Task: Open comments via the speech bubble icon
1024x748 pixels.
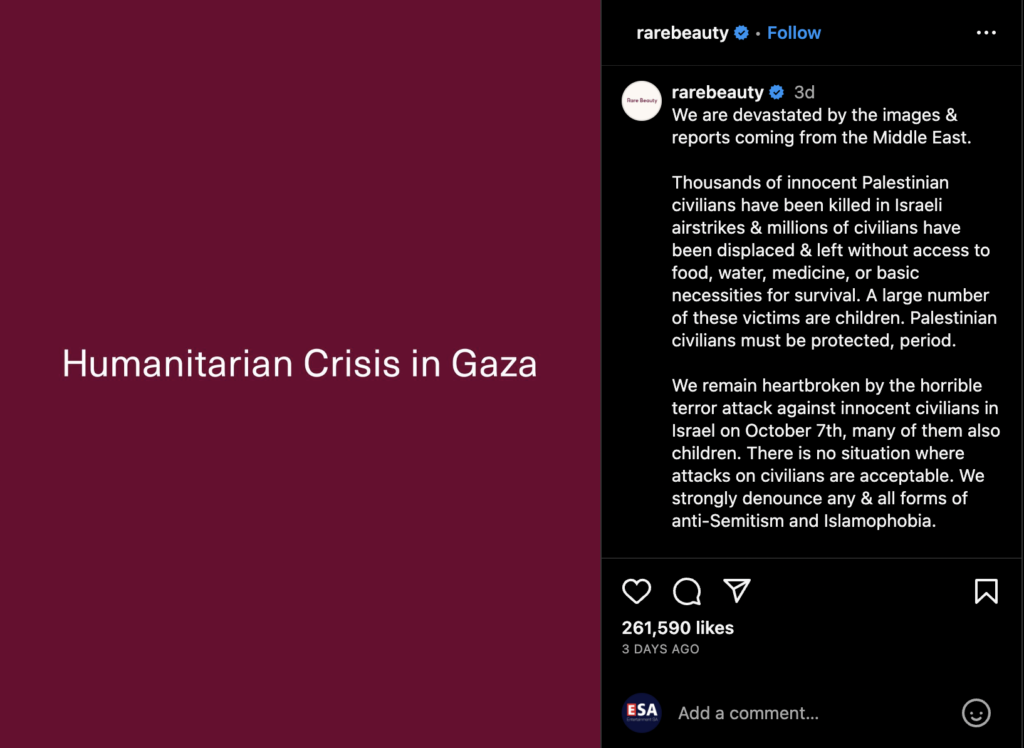Action: tap(687, 591)
